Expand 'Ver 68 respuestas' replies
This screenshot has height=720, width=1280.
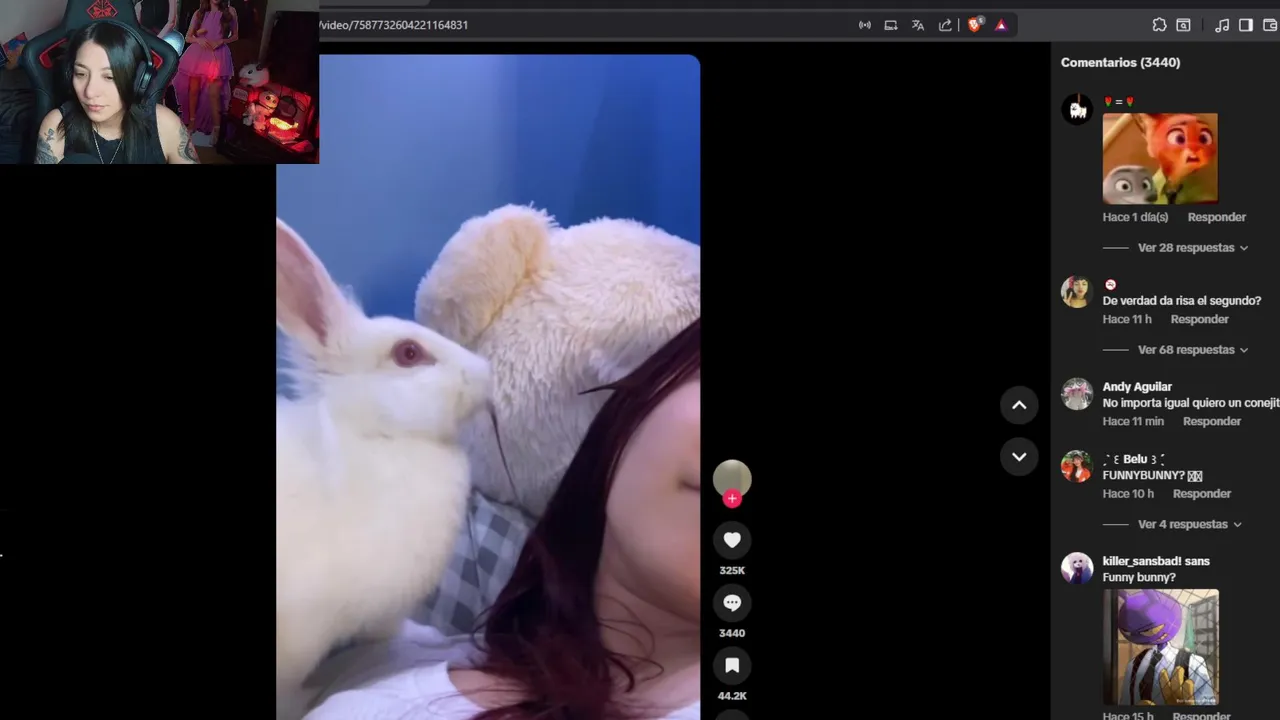1192,350
